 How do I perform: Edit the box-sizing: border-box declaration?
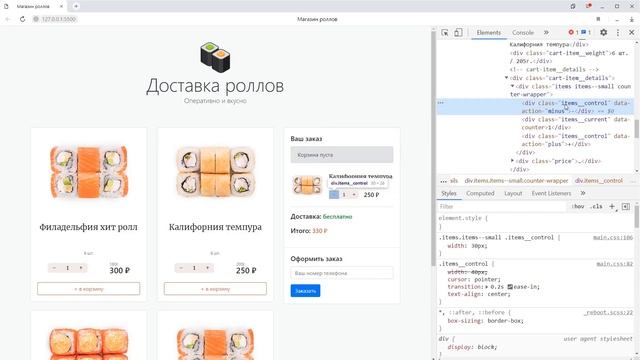(485, 321)
